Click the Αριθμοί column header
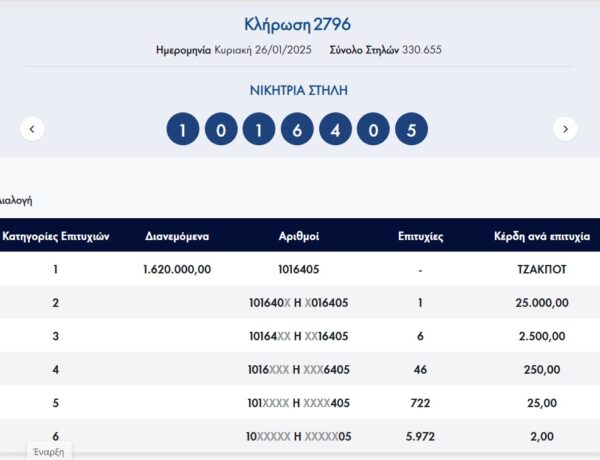 click(299, 237)
